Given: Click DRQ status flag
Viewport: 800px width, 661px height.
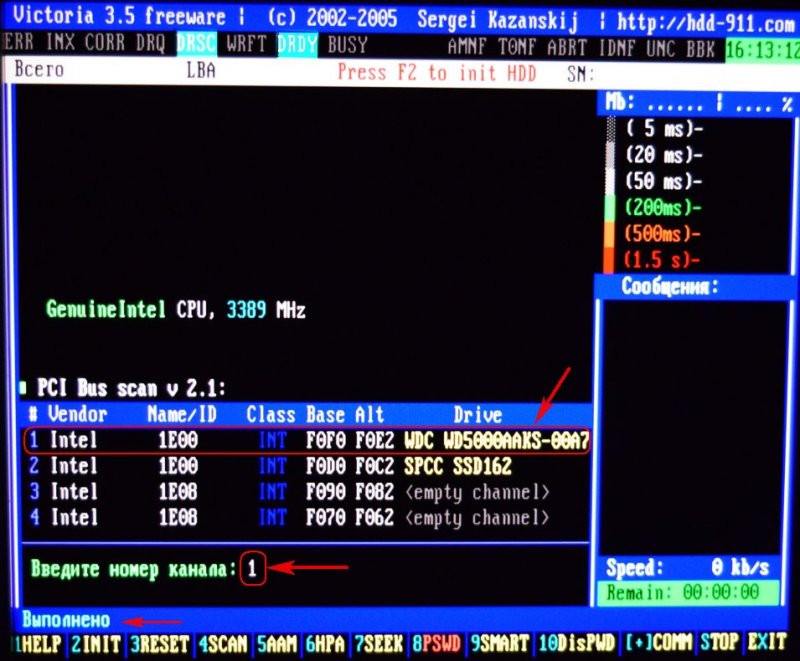Looking at the screenshot, I should (x=151, y=43).
